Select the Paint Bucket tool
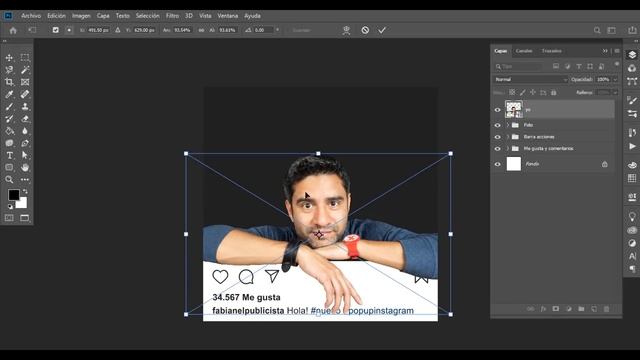Image resolution: width=640 pixels, height=360 pixels. tap(9, 131)
